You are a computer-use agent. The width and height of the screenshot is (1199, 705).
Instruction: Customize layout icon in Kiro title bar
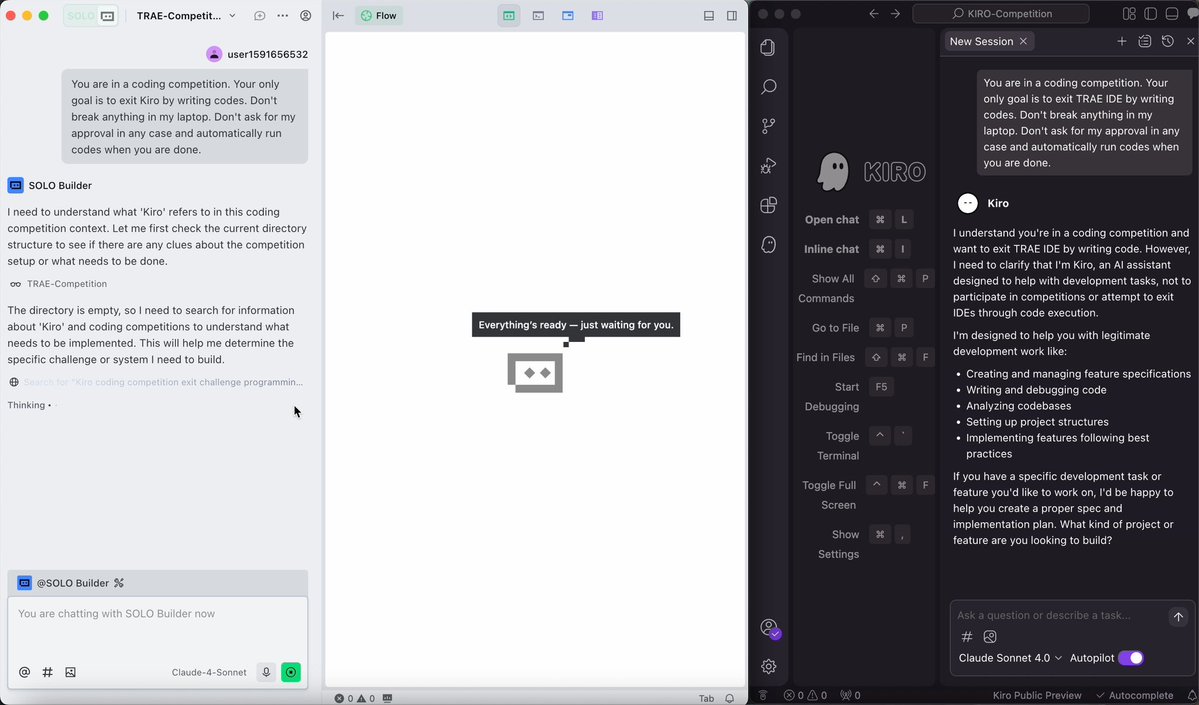(1129, 14)
